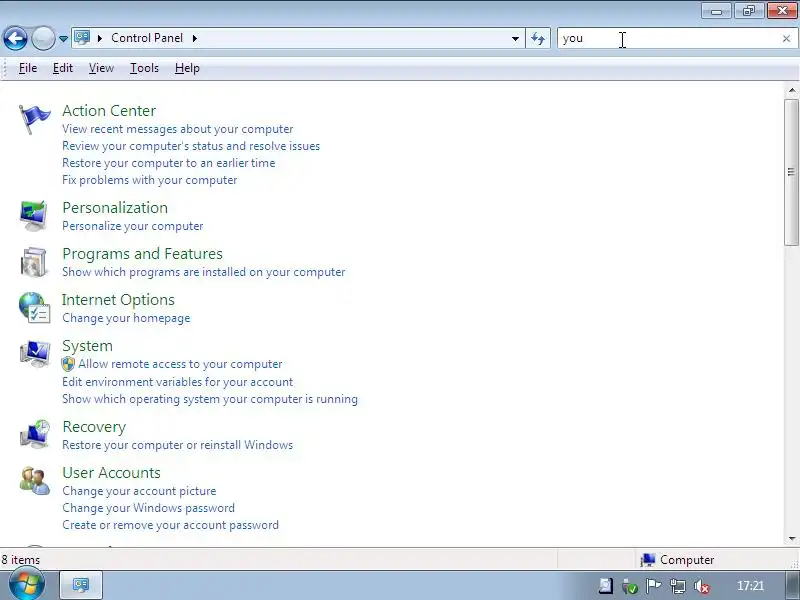Image resolution: width=800 pixels, height=600 pixels.
Task: Click the safely remove hardware tray icon
Action: click(x=630, y=587)
